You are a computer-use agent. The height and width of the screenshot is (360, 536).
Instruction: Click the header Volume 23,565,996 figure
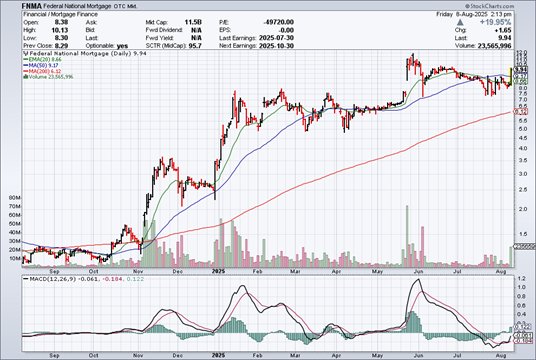pos(494,46)
